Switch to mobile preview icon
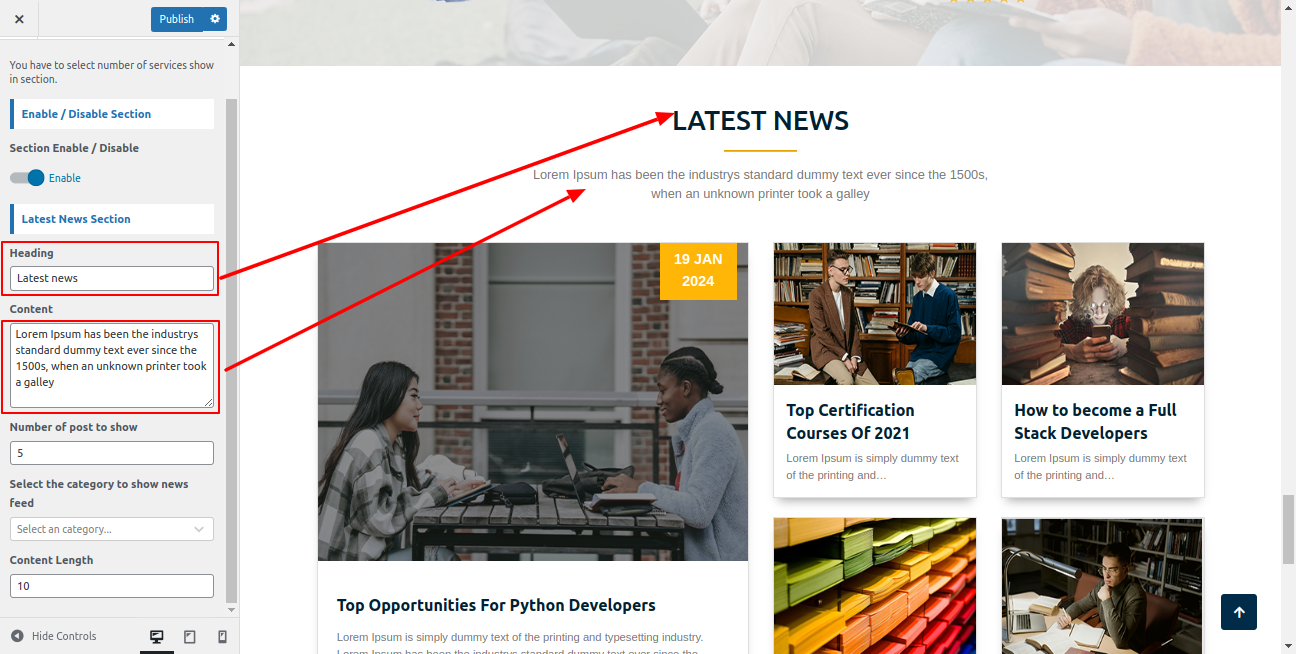This screenshot has width=1296, height=654. [x=222, y=637]
